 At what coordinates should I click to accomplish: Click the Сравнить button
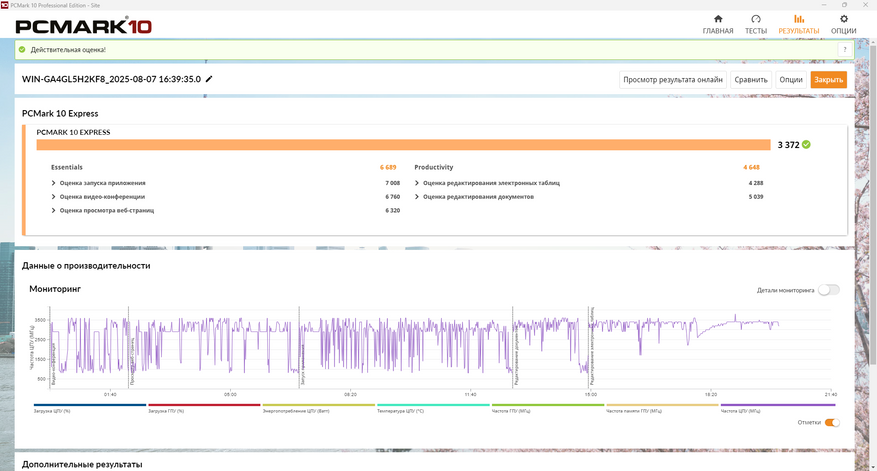click(x=751, y=80)
